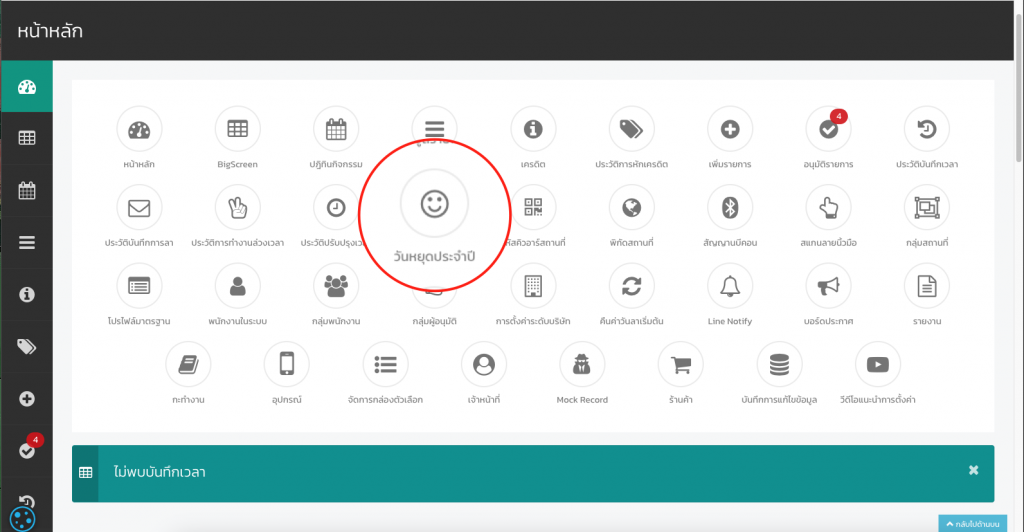Open อุปกรณ์ mobile phone icon
Image resolution: width=1024 pixels, height=532 pixels.
point(287,364)
